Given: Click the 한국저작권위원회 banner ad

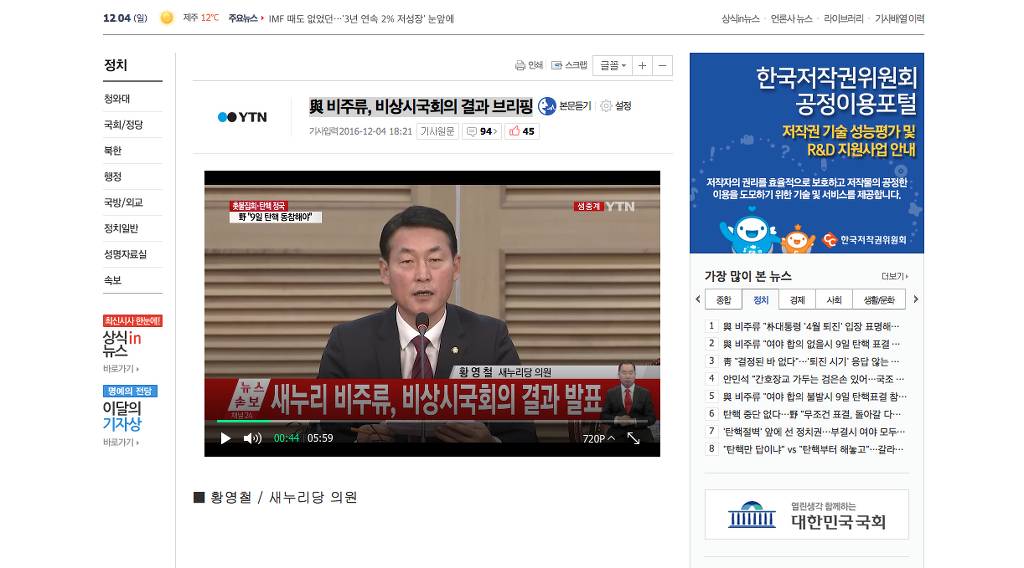Looking at the screenshot, I should tap(807, 153).
